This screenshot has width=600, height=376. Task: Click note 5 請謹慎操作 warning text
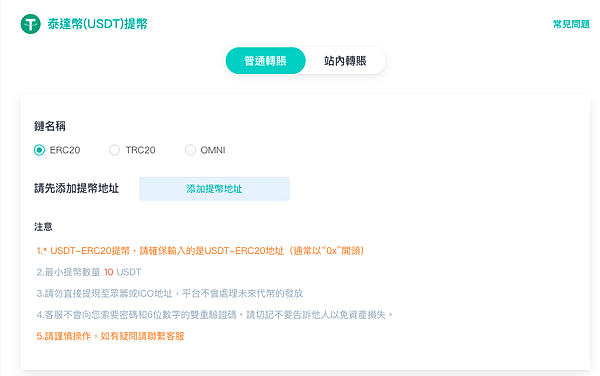(110, 336)
